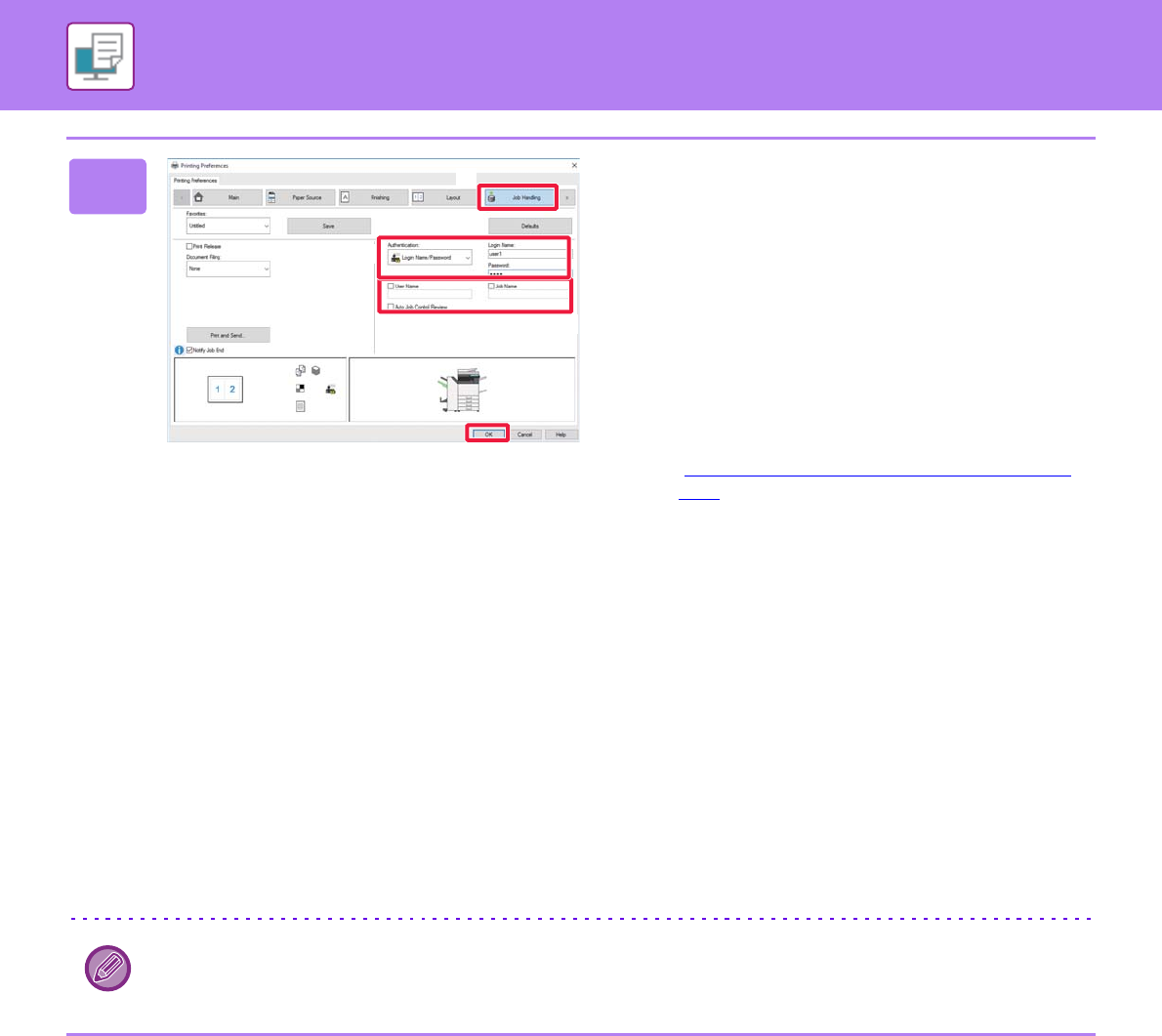Click the blue underlined hyperlink beside the dialog
Viewport: 1162px width, 1036px height.
(878, 475)
